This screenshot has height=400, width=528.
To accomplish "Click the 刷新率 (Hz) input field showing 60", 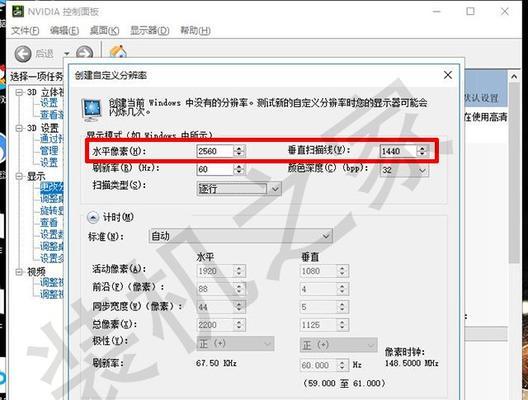I will pyautogui.click(x=214, y=169).
